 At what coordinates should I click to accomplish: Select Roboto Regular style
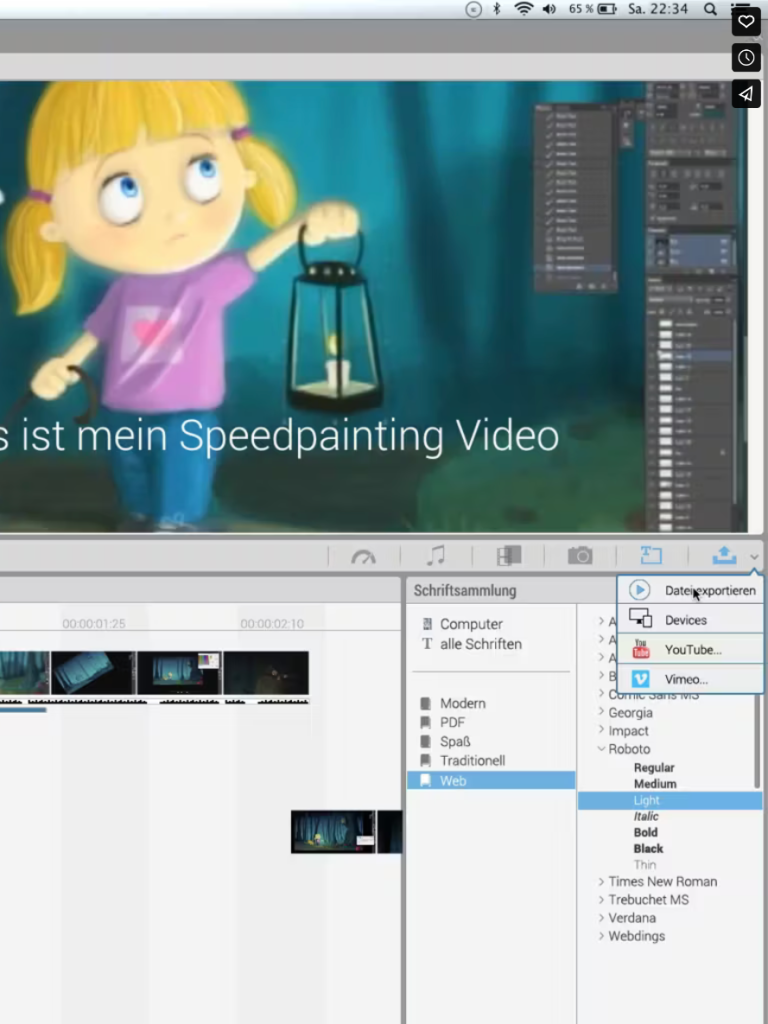[654, 768]
